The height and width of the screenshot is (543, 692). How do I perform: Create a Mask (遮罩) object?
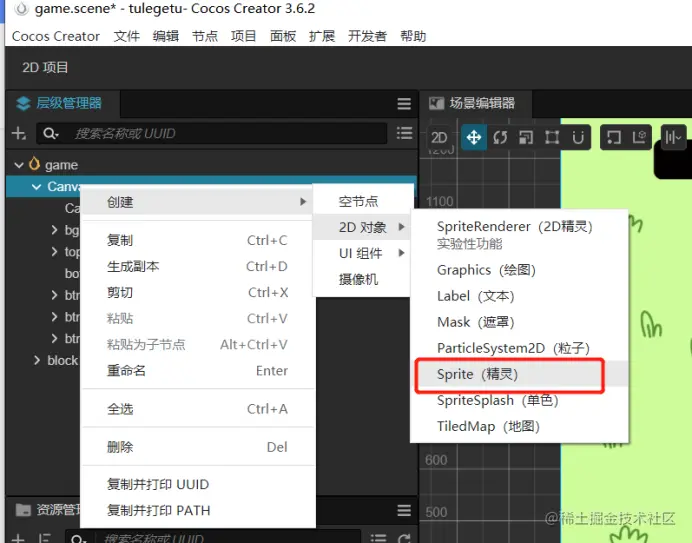519,322
